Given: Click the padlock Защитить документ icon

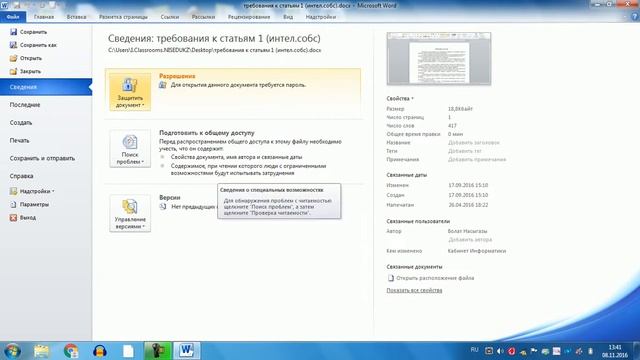Looking at the screenshot, I should coord(129,85).
